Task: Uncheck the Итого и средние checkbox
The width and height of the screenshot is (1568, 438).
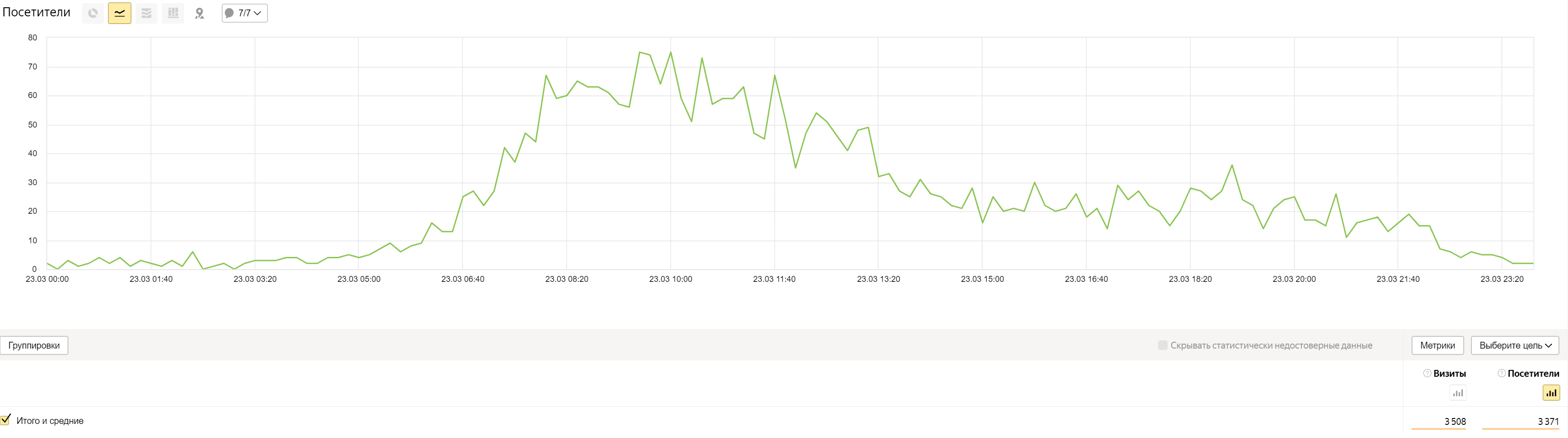Action: [5, 420]
